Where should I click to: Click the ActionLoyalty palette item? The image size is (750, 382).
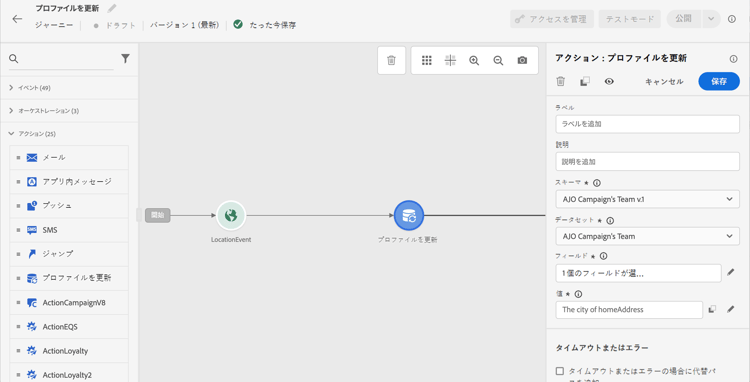[x=69, y=350]
